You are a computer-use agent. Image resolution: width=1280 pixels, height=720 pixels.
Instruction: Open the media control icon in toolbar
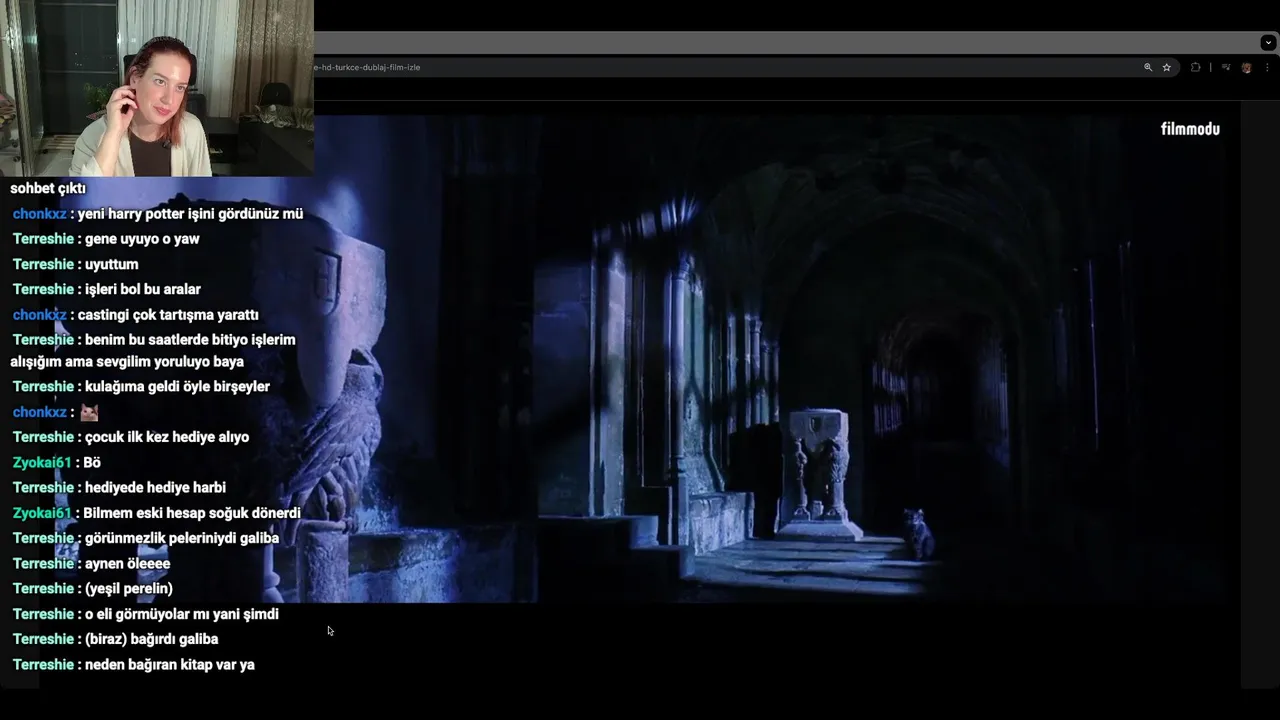tap(1226, 67)
